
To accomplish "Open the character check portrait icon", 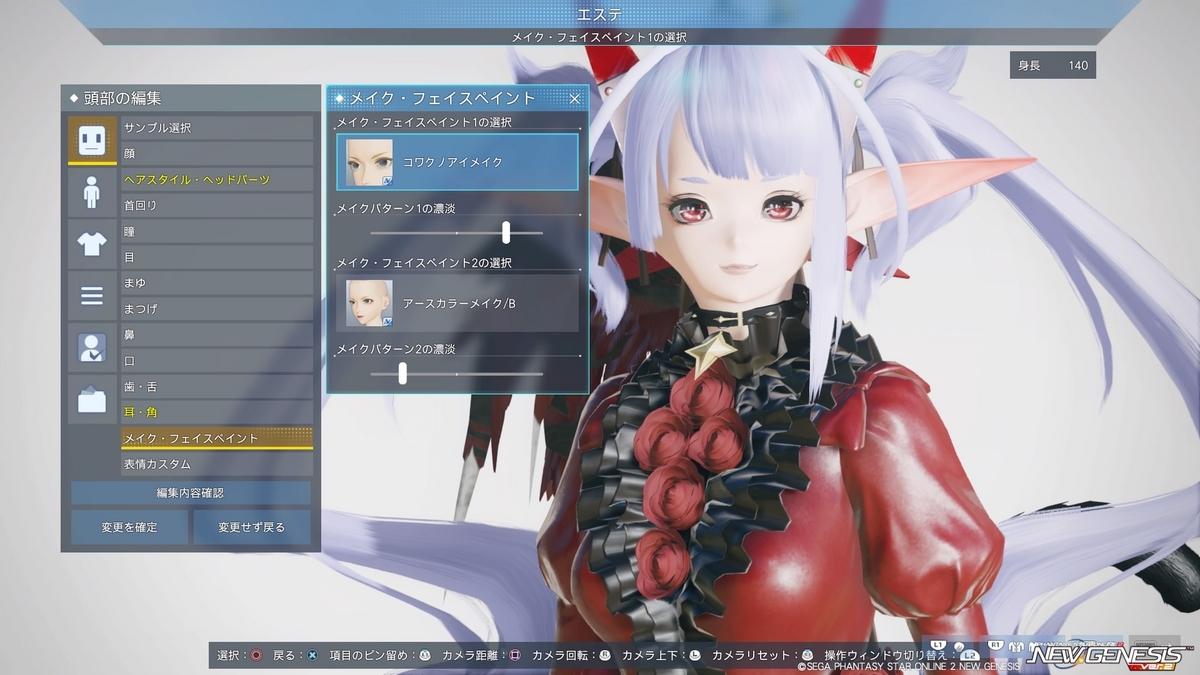I will (x=92, y=347).
